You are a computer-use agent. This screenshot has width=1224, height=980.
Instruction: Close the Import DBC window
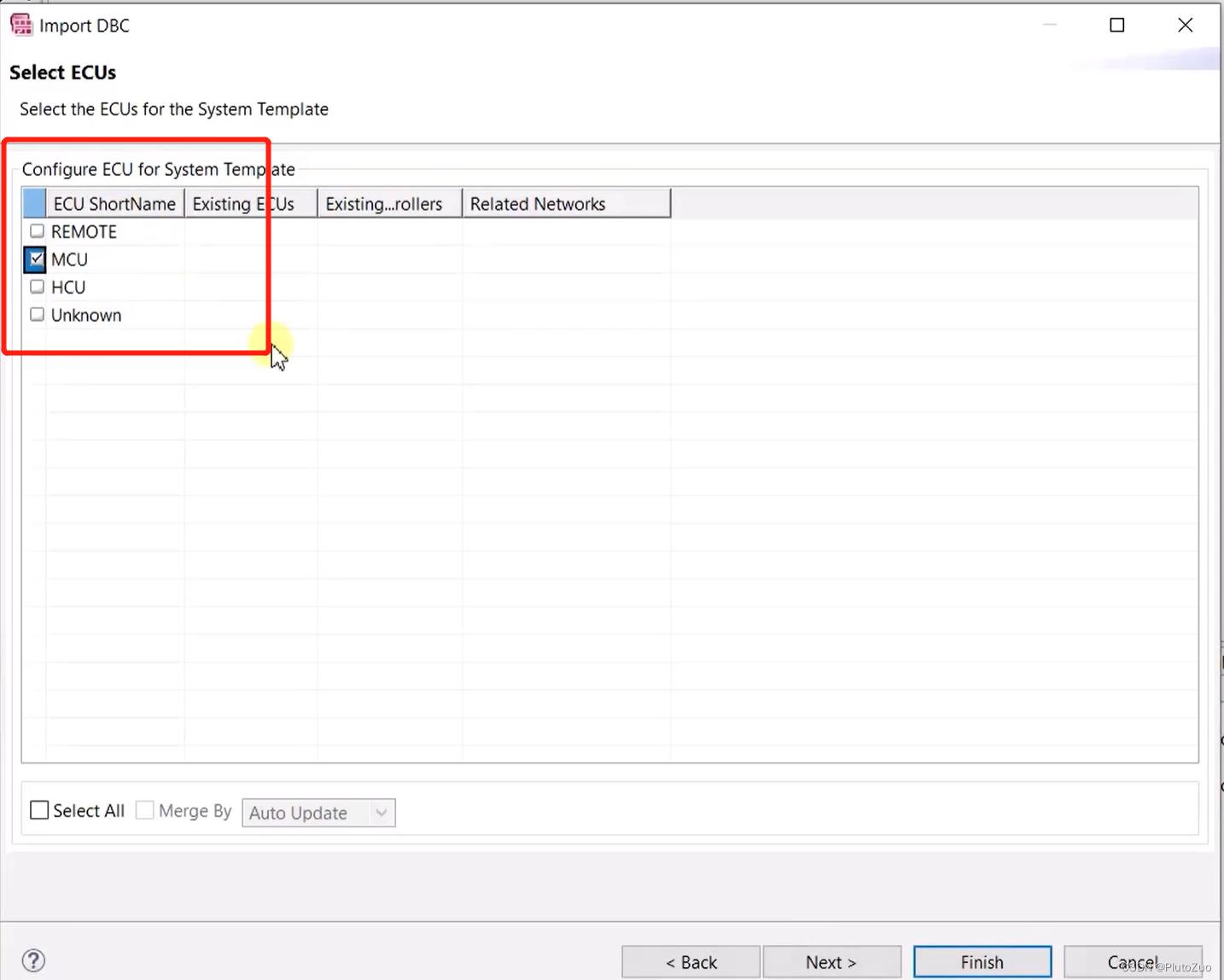point(1185,25)
